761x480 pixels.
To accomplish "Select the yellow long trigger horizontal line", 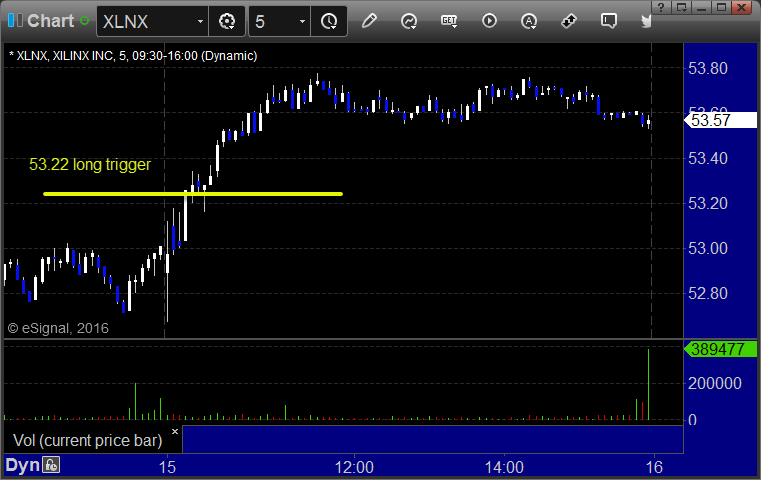I will point(193,194).
